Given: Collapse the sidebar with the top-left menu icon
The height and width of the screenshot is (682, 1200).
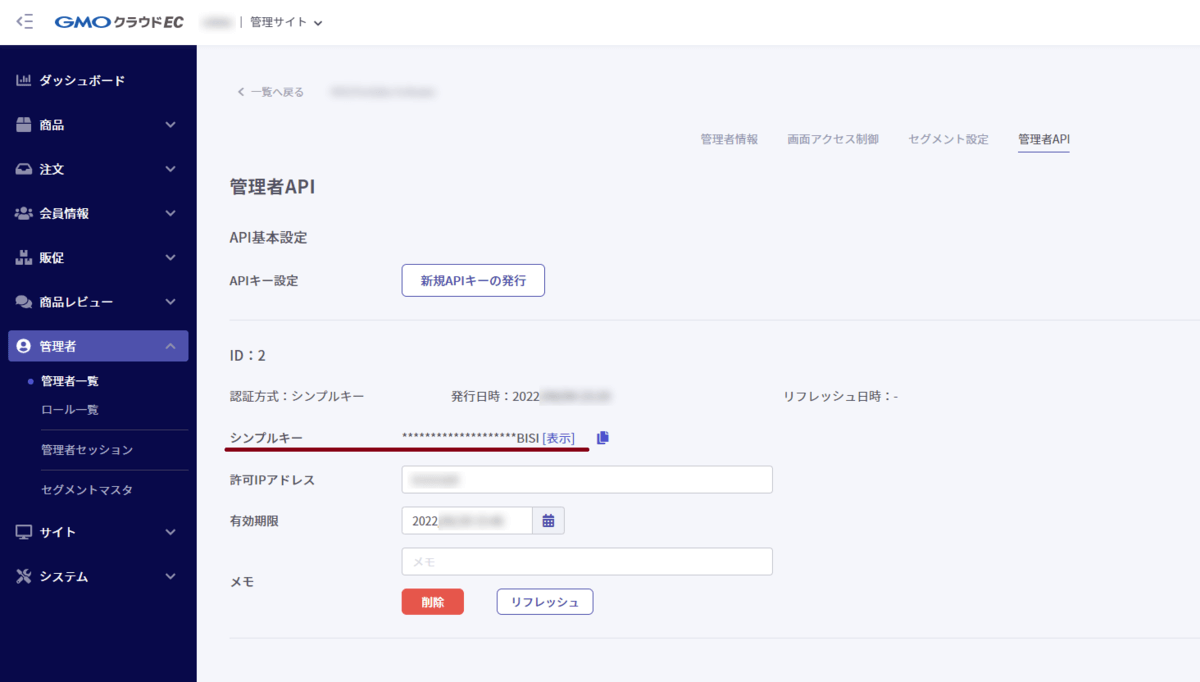Looking at the screenshot, I should (25, 21).
